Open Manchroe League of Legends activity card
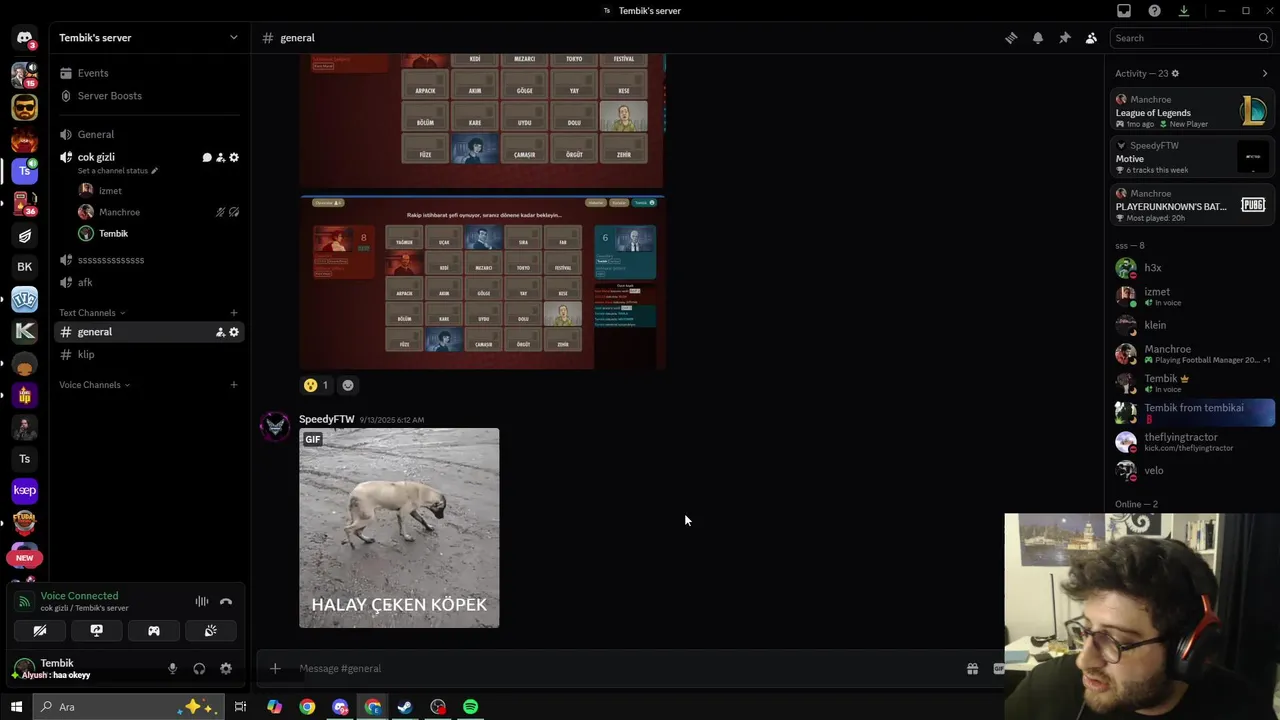1280x720 pixels. (x=1192, y=110)
